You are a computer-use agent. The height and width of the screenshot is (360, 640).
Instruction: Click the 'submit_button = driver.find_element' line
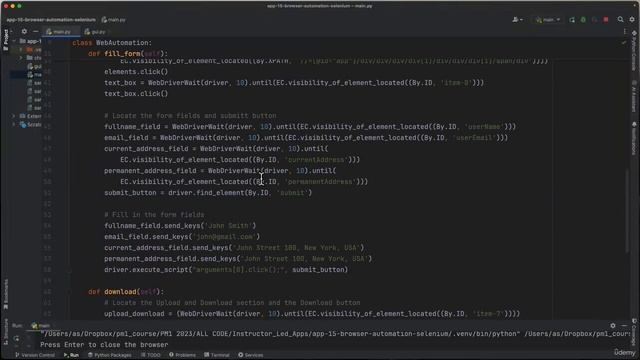click(x=208, y=193)
